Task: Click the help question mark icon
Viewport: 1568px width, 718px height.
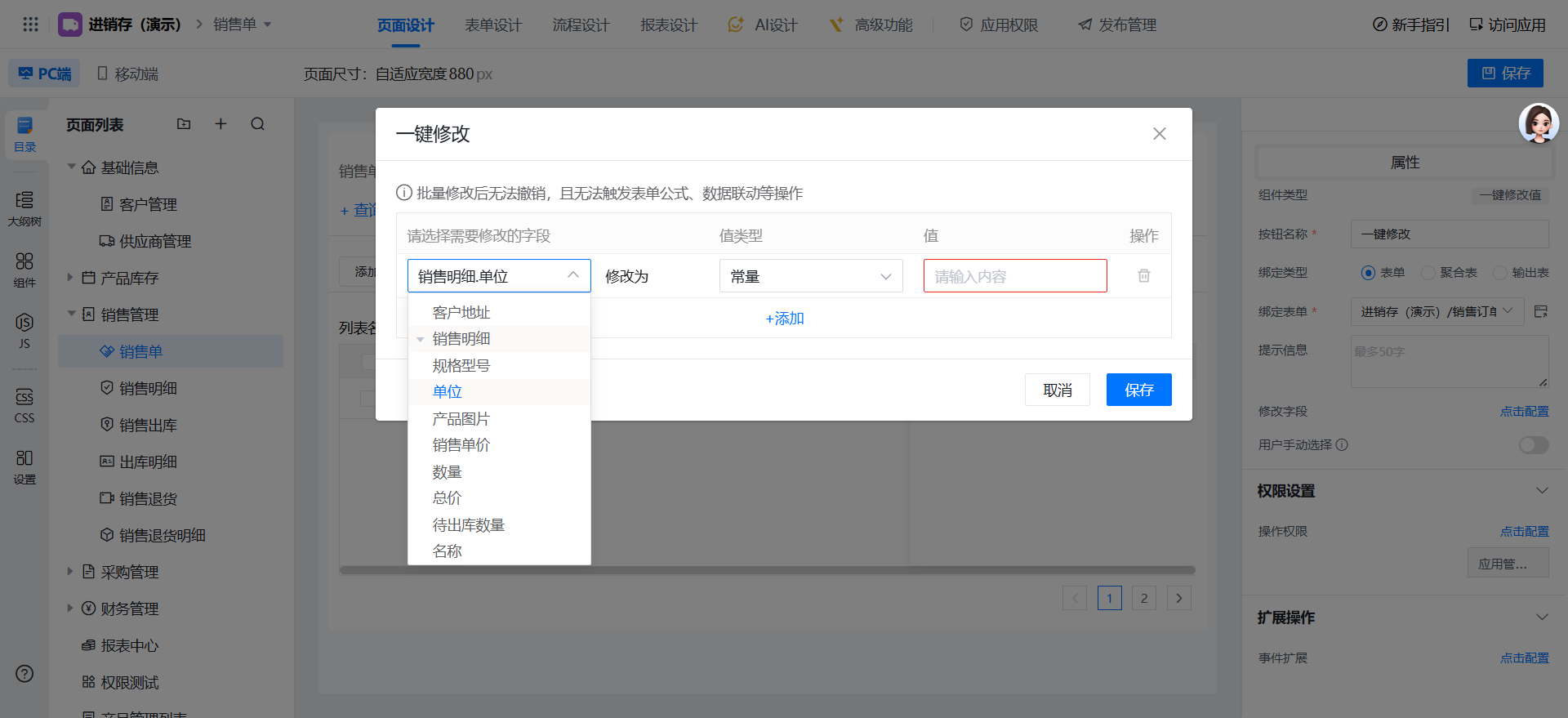Action: tap(24, 674)
